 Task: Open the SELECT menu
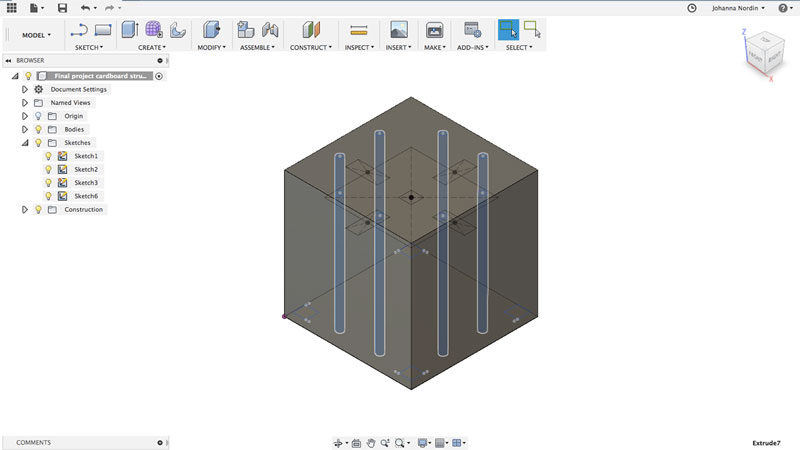519,47
